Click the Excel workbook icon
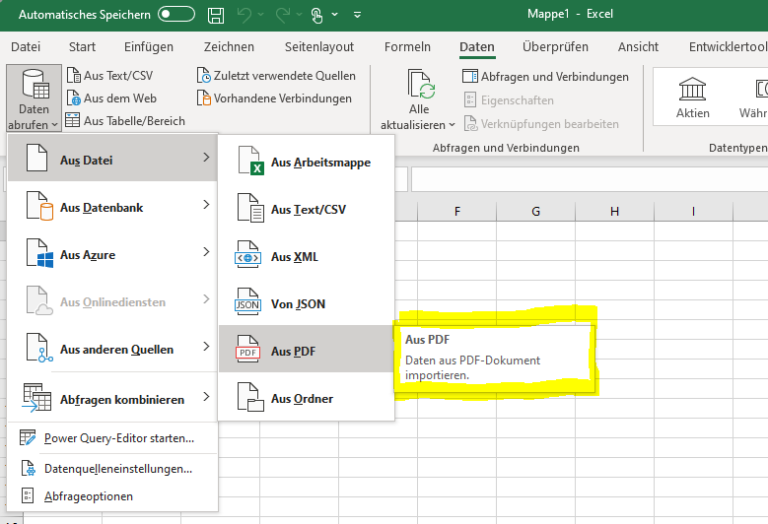Image resolution: width=768 pixels, height=524 pixels. coord(251,161)
